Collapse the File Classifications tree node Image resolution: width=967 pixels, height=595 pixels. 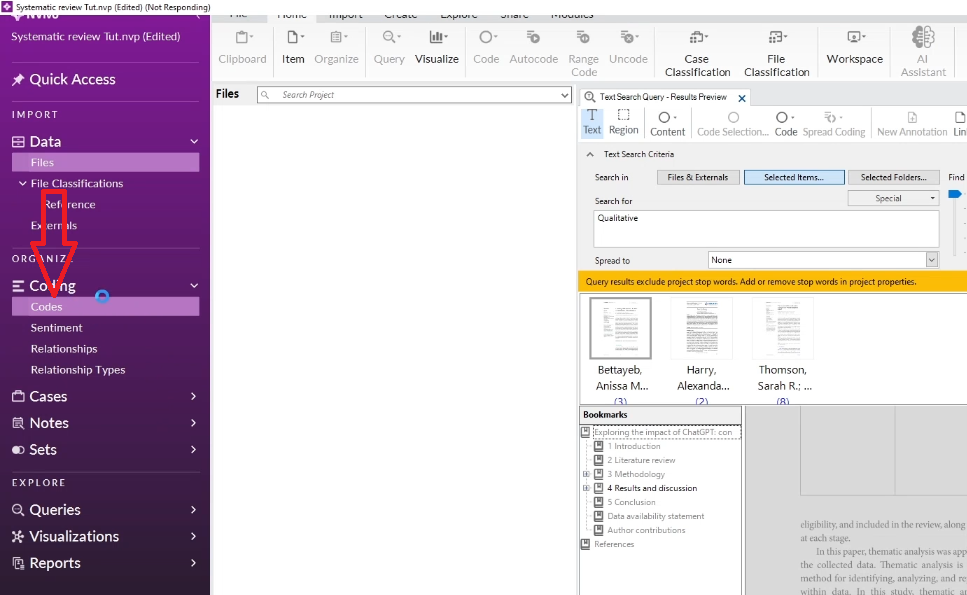tap(23, 183)
